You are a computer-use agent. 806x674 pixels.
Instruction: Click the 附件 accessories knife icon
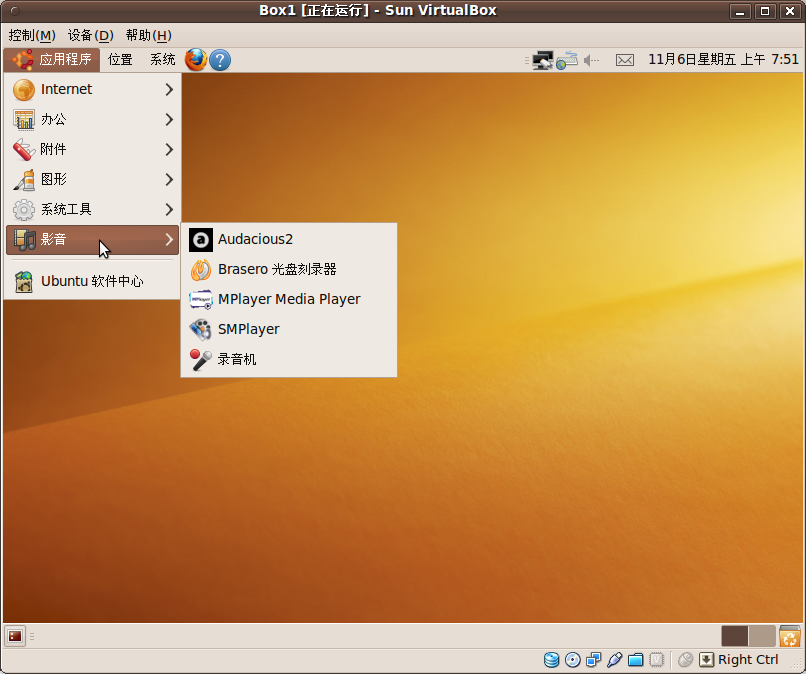[24, 150]
